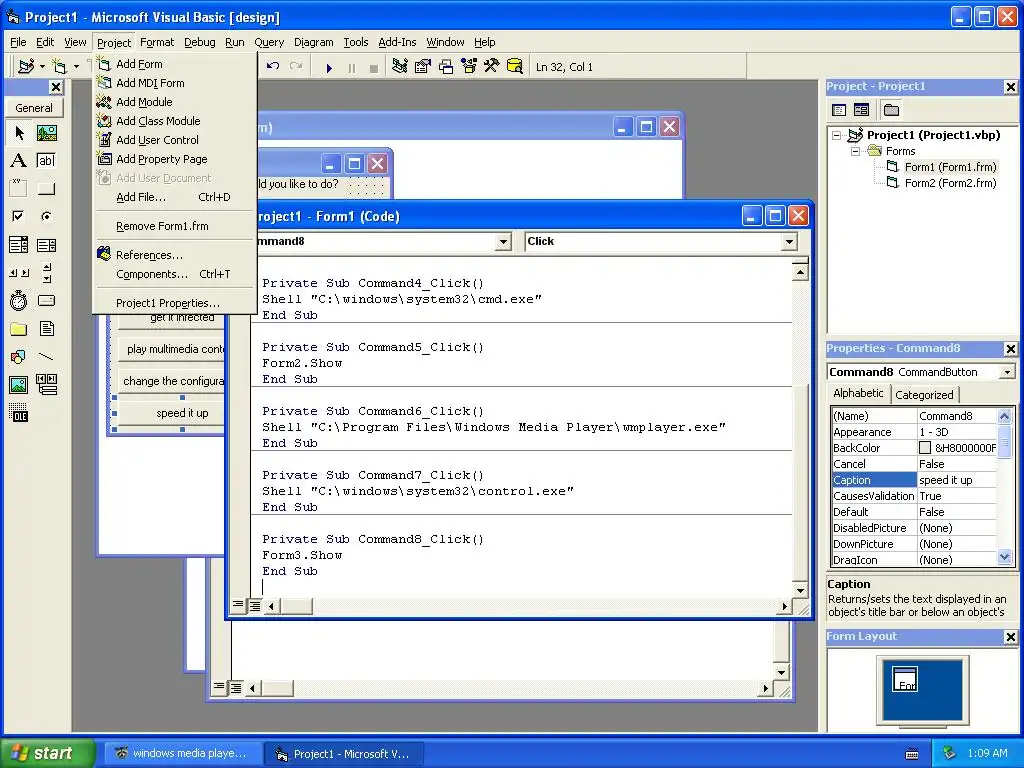Click the Properties list scroll down arrow
The height and width of the screenshot is (768, 1024).
[x=1004, y=557]
